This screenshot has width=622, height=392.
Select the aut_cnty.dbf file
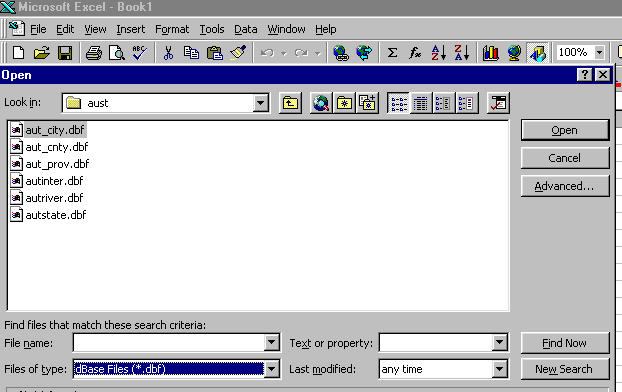[49, 147]
